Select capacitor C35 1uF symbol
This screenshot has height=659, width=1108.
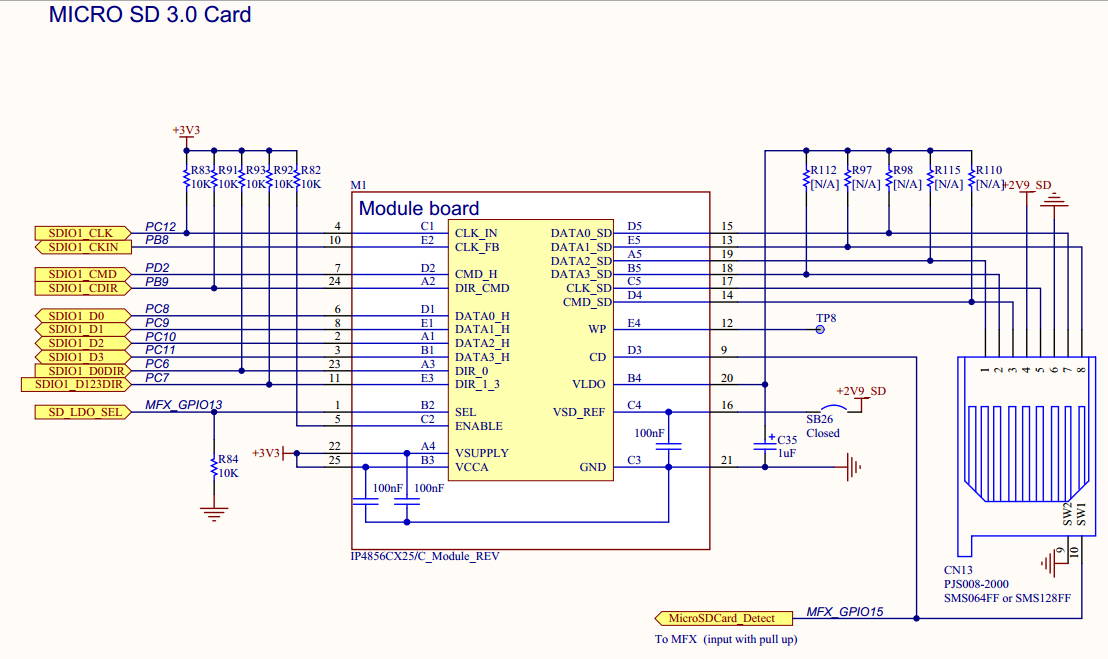click(x=765, y=446)
